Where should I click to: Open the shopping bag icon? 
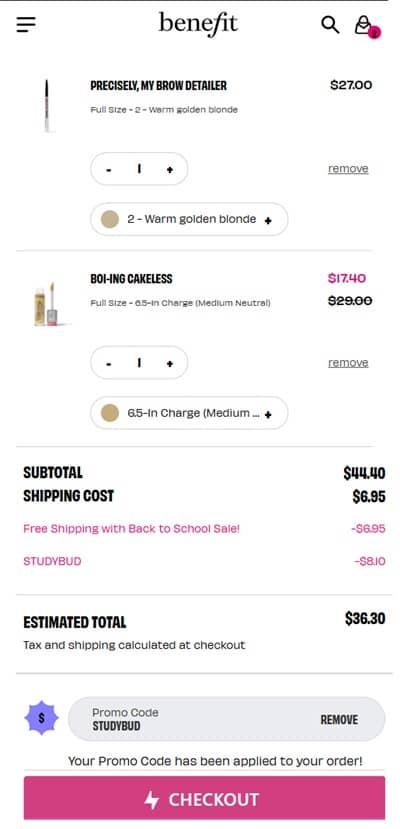363,25
